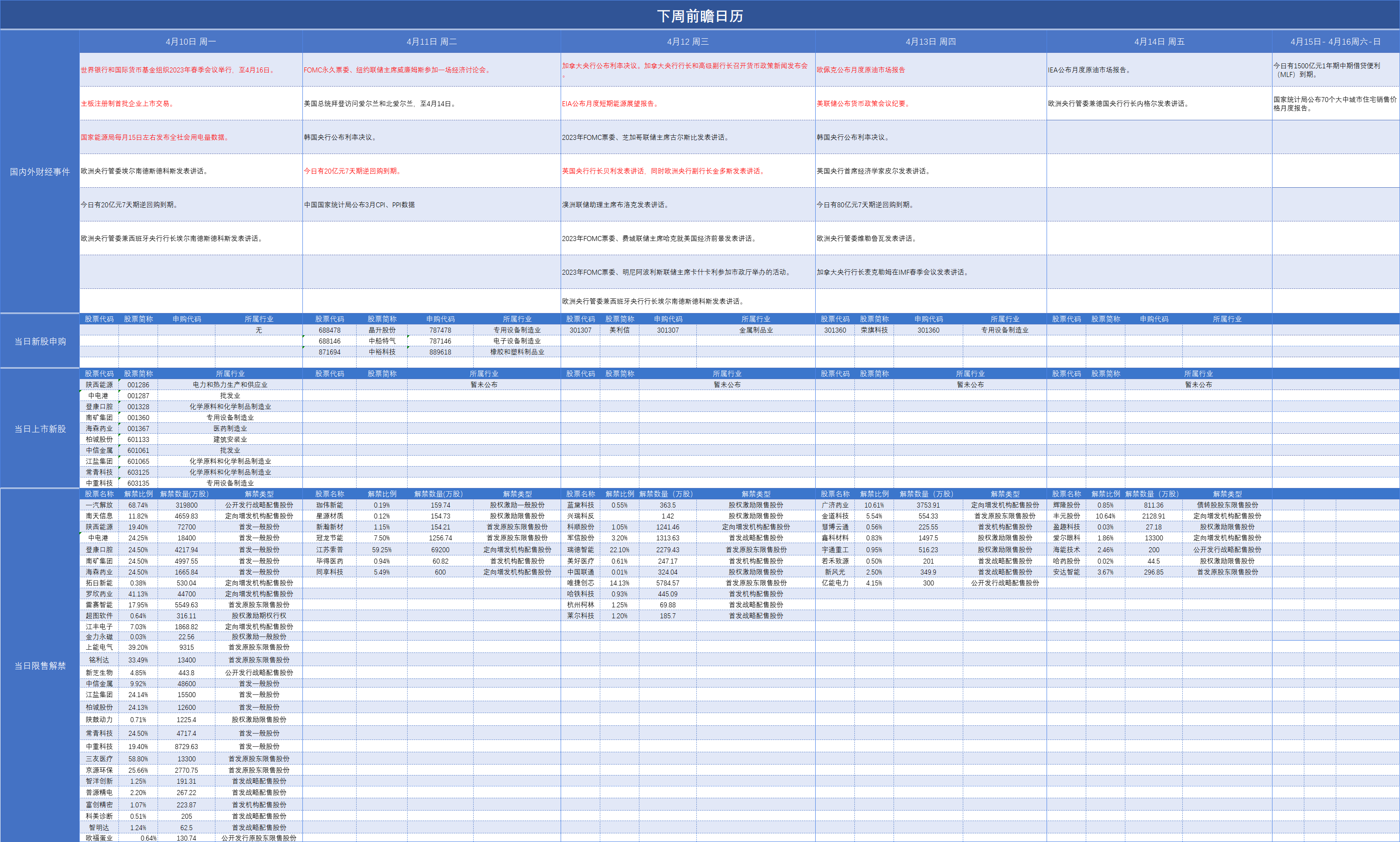The image size is (1400, 842).
Task: Click the 当日限售解禁 row label
Action: coord(40,665)
